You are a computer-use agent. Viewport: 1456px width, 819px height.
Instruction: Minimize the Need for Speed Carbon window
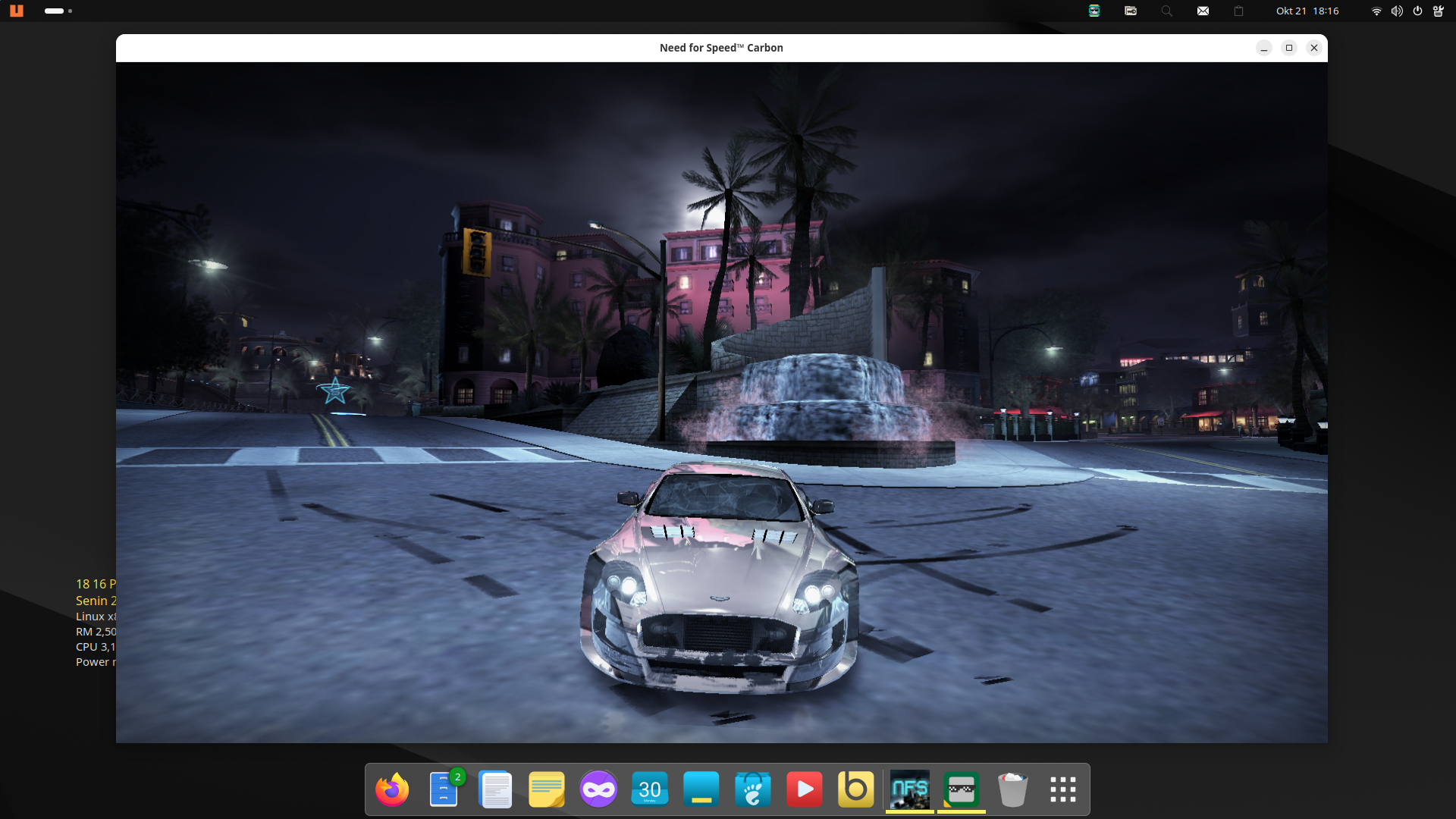1264,48
